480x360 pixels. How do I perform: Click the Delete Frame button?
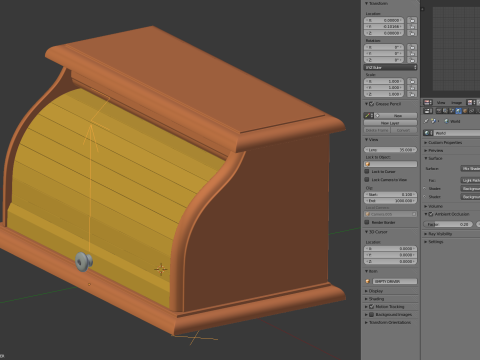377,130
